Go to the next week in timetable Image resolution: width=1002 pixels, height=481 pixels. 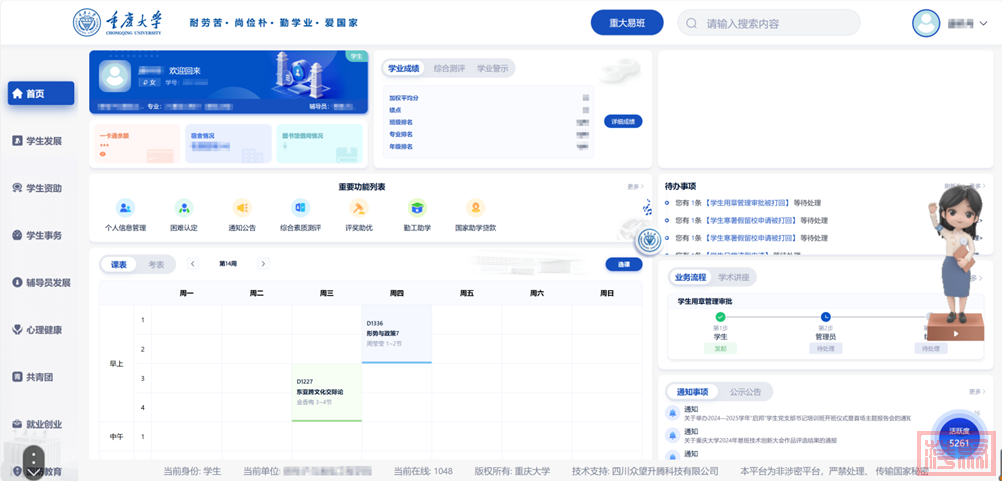point(263,264)
